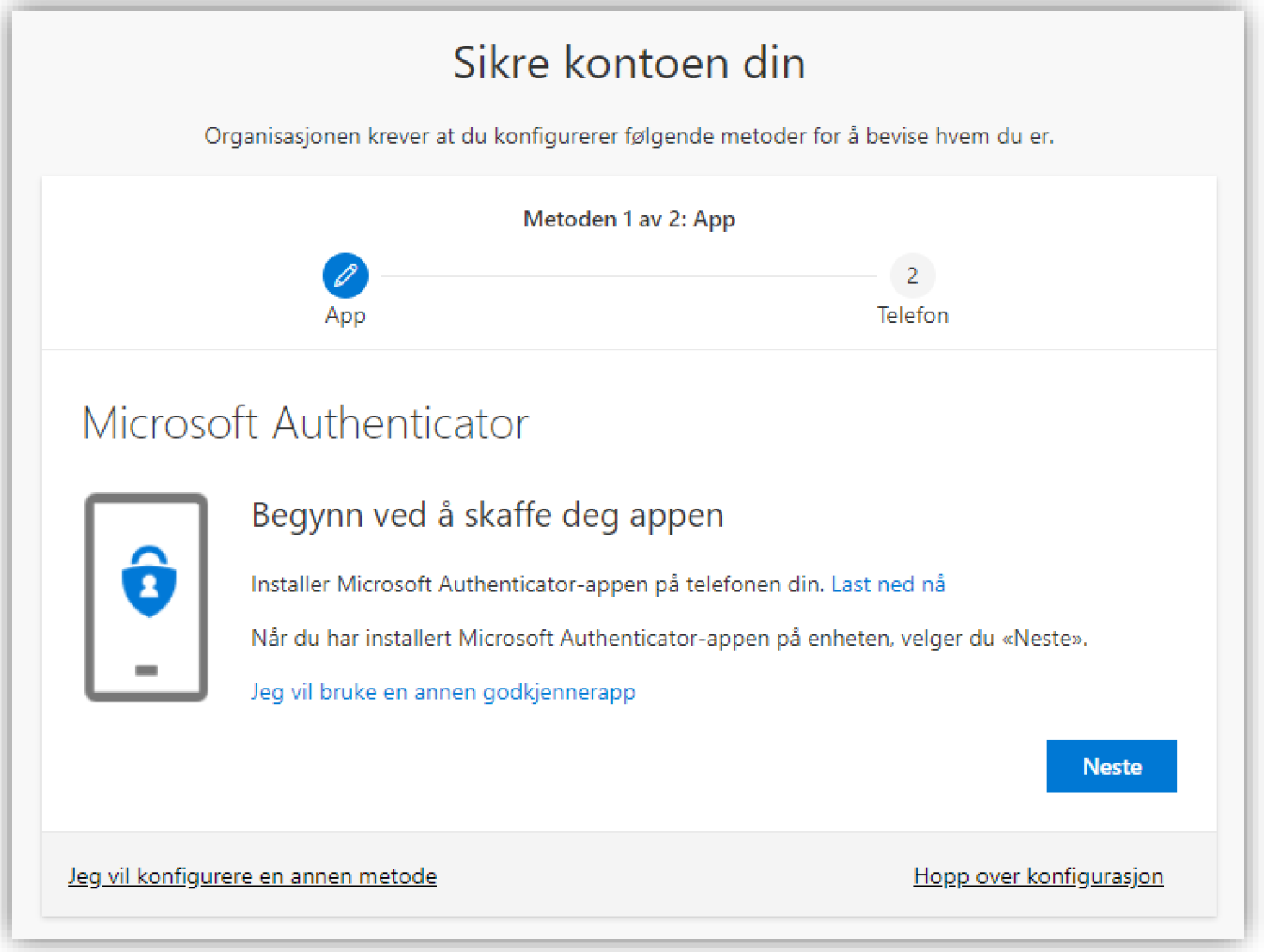Click the 'Organisasjonen krever' description line
Image resolution: width=1264 pixels, height=952 pixels.
(x=629, y=136)
